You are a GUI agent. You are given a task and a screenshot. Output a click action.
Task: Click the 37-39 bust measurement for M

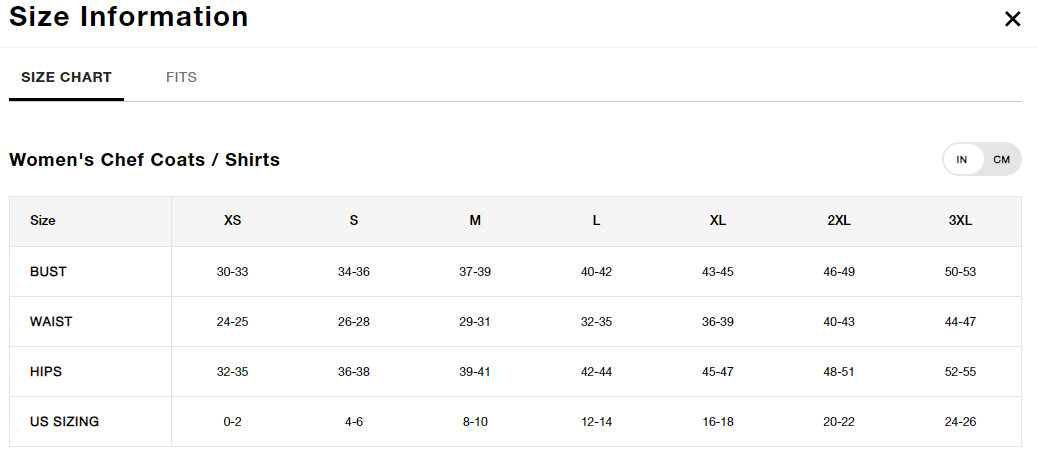click(x=475, y=272)
